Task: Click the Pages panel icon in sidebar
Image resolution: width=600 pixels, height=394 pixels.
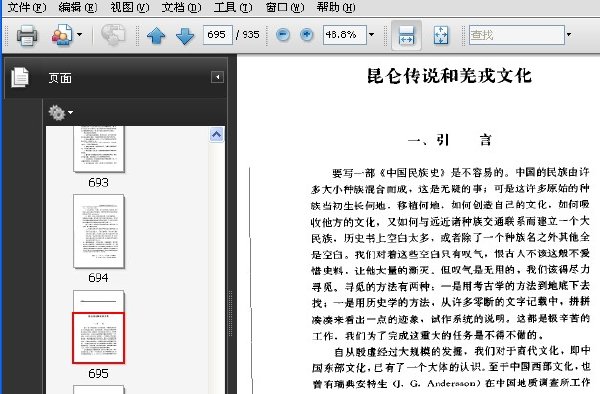Action: point(20,77)
